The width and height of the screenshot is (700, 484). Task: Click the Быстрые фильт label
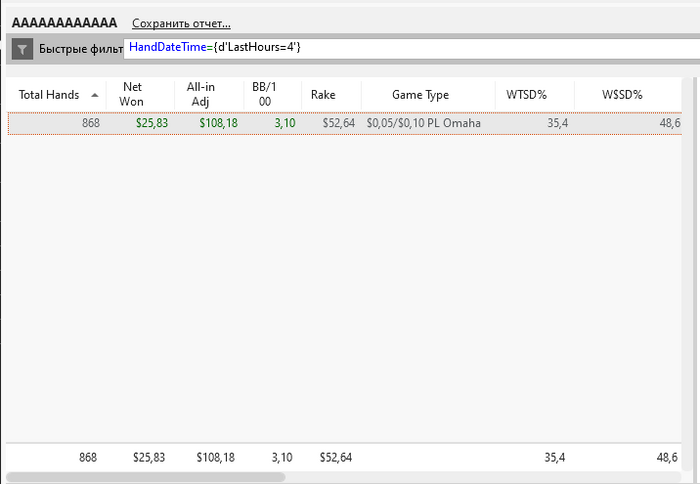pos(81,49)
